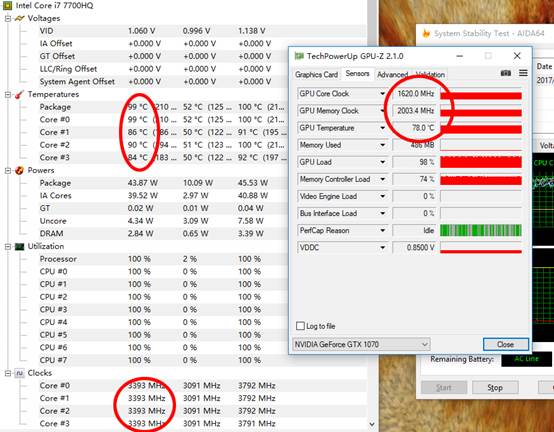The height and width of the screenshot is (432, 554).
Task: Click the Powers flame icon
Action: coord(19,170)
